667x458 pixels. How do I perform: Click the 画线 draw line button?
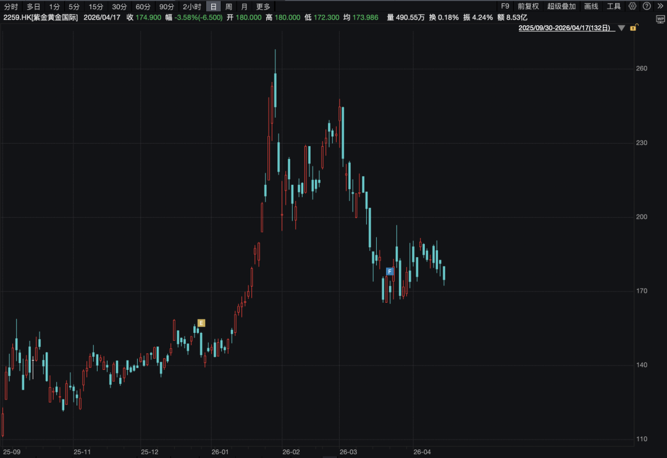pos(591,6)
